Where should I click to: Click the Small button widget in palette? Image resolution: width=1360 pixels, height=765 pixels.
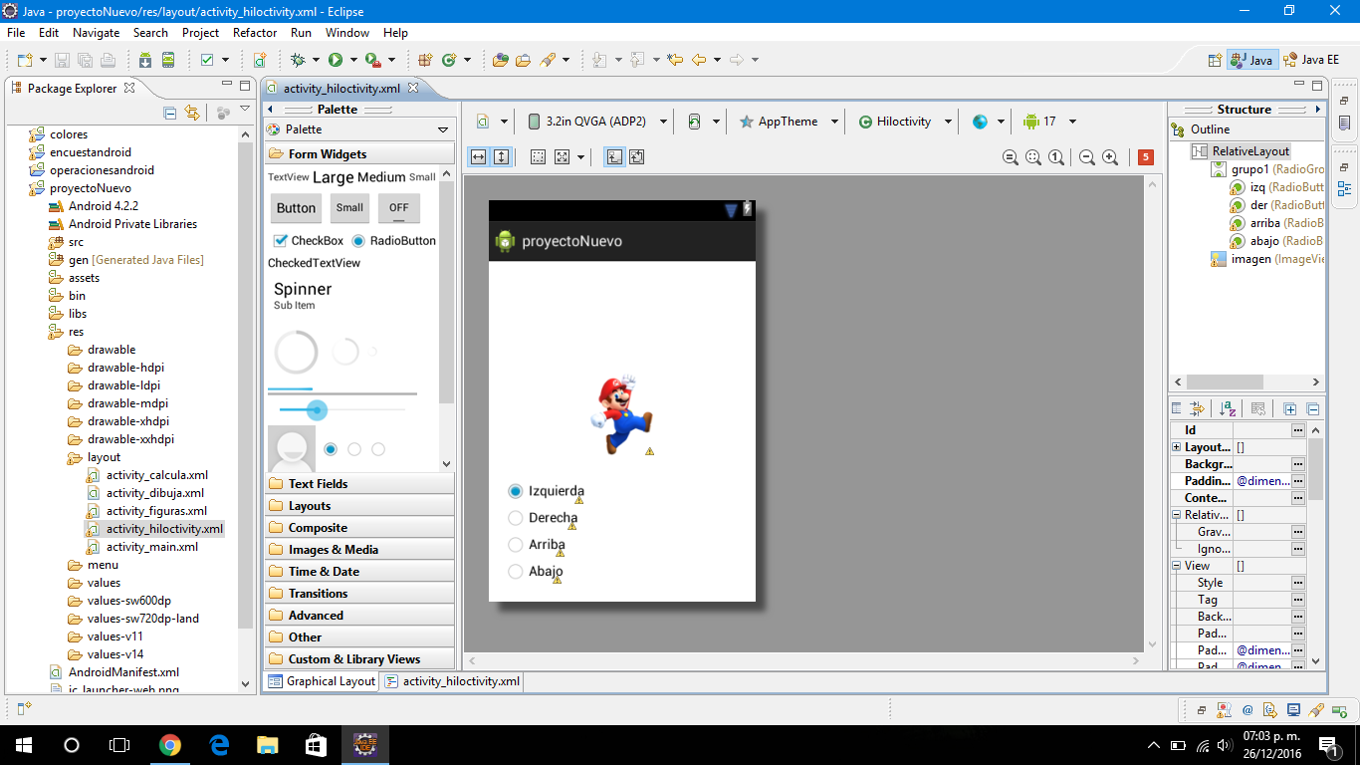pyautogui.click(x=350, y=208)
